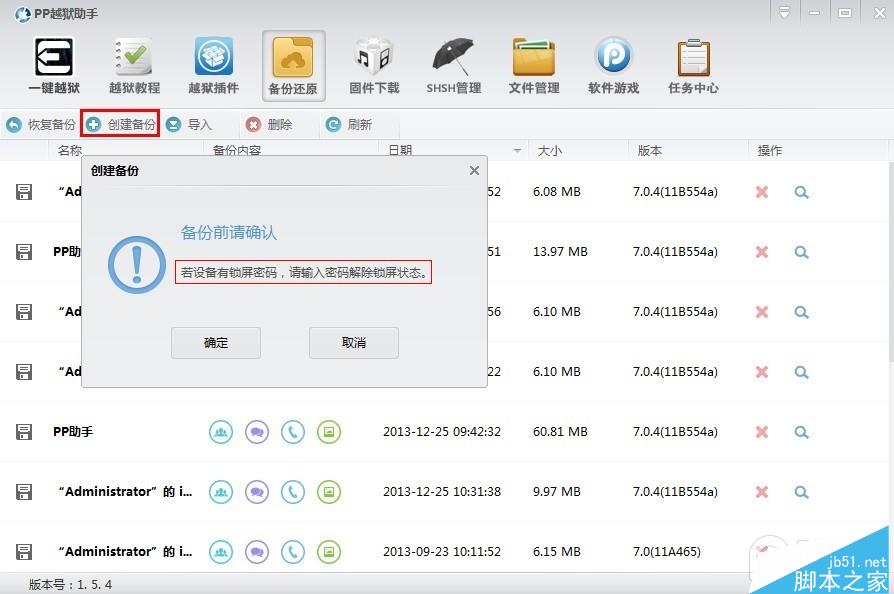Select the 一键越狱 (one-click jailbreak) tool
The height and width of the screenshot is (594, 894).
[53, 63]
